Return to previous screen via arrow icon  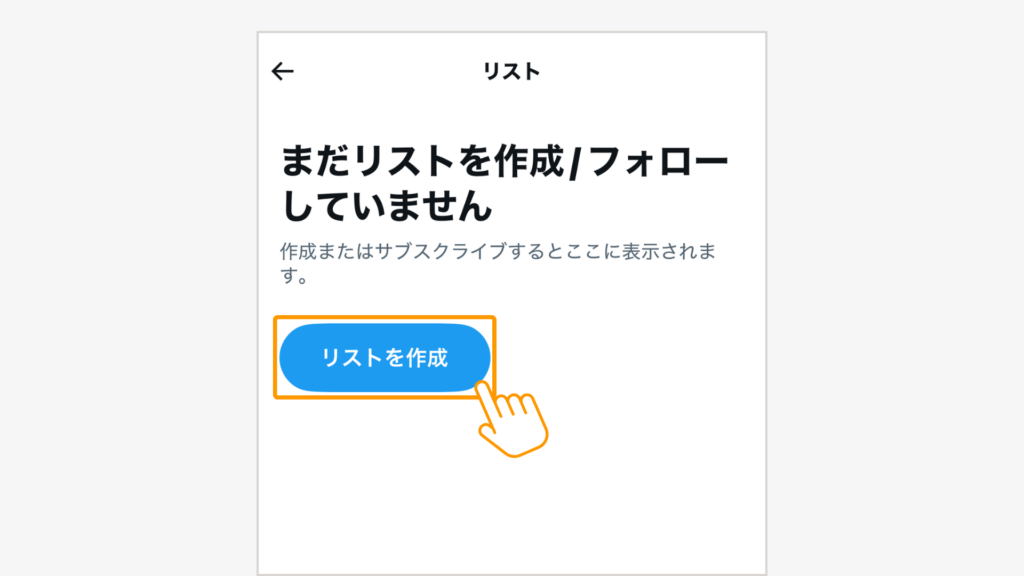pyautogui.click(x=283, y=71)
